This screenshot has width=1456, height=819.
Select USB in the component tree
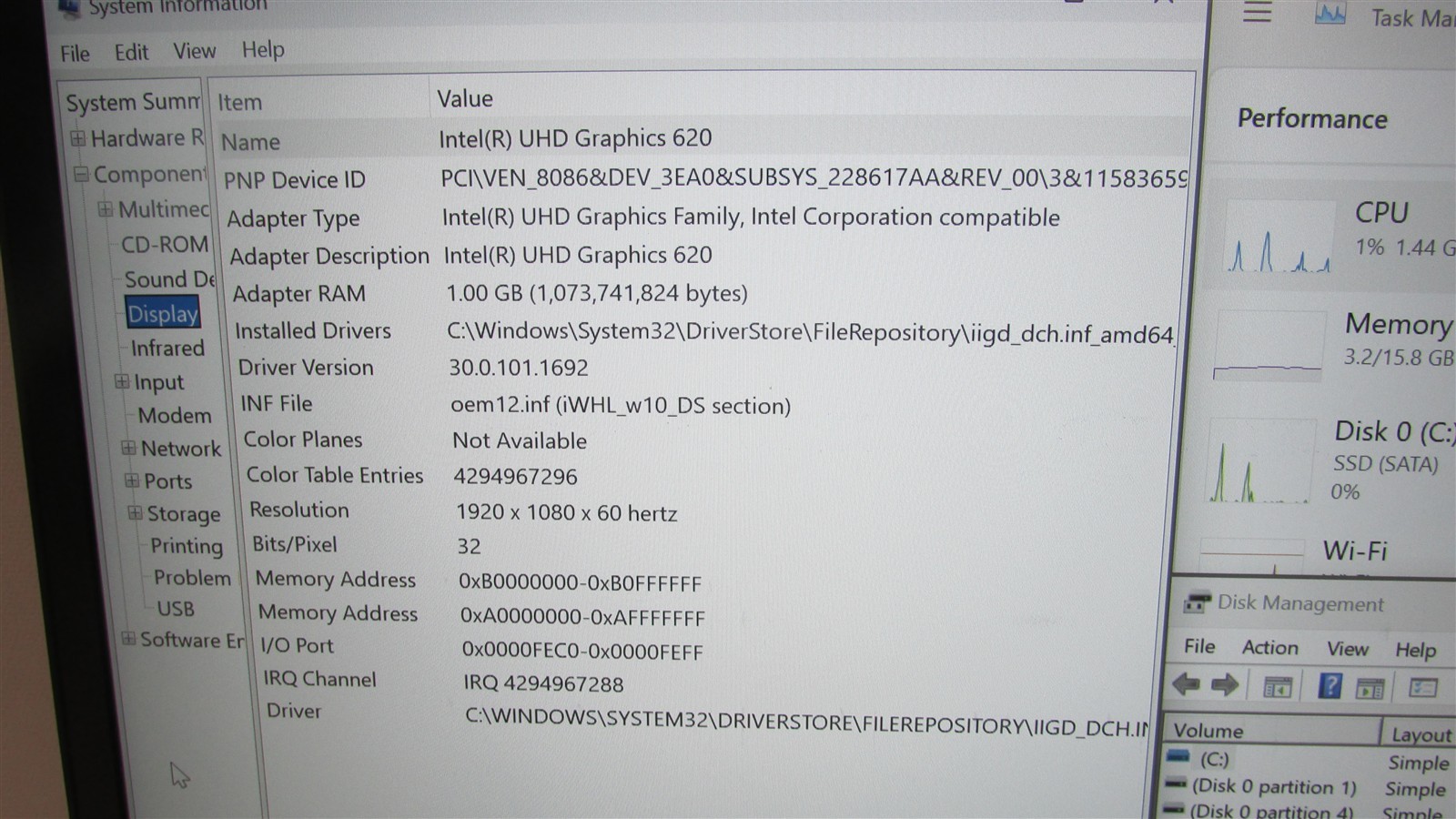click(176, 609)
